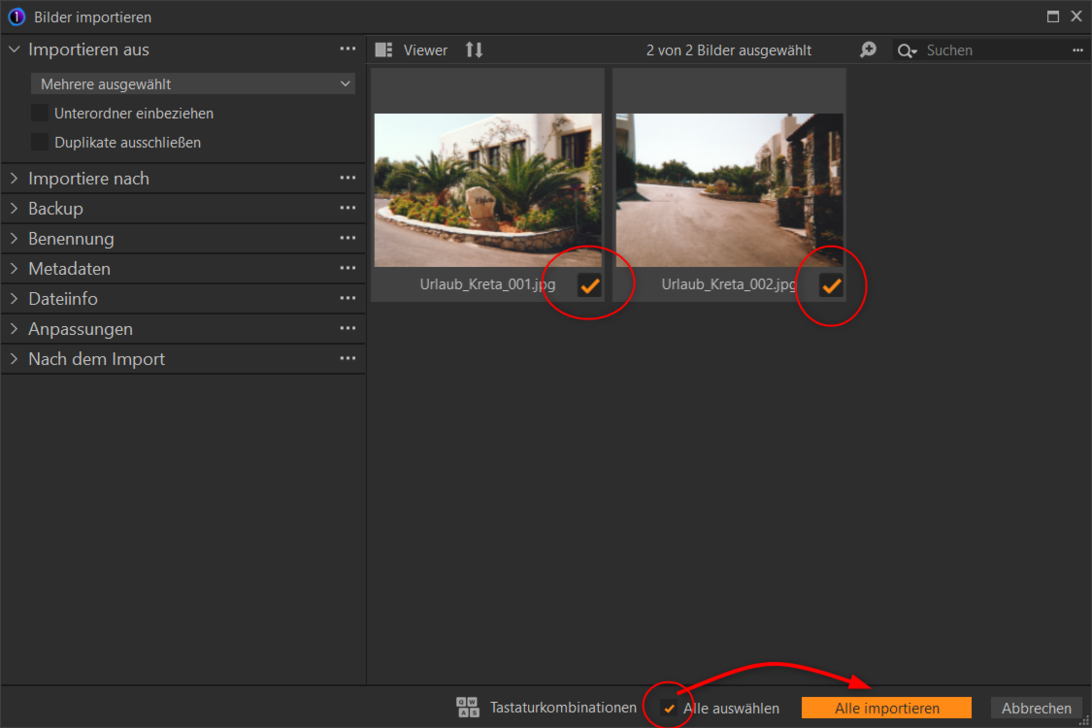Toggle the Alle auswählen checkbox

click(669, 708)
